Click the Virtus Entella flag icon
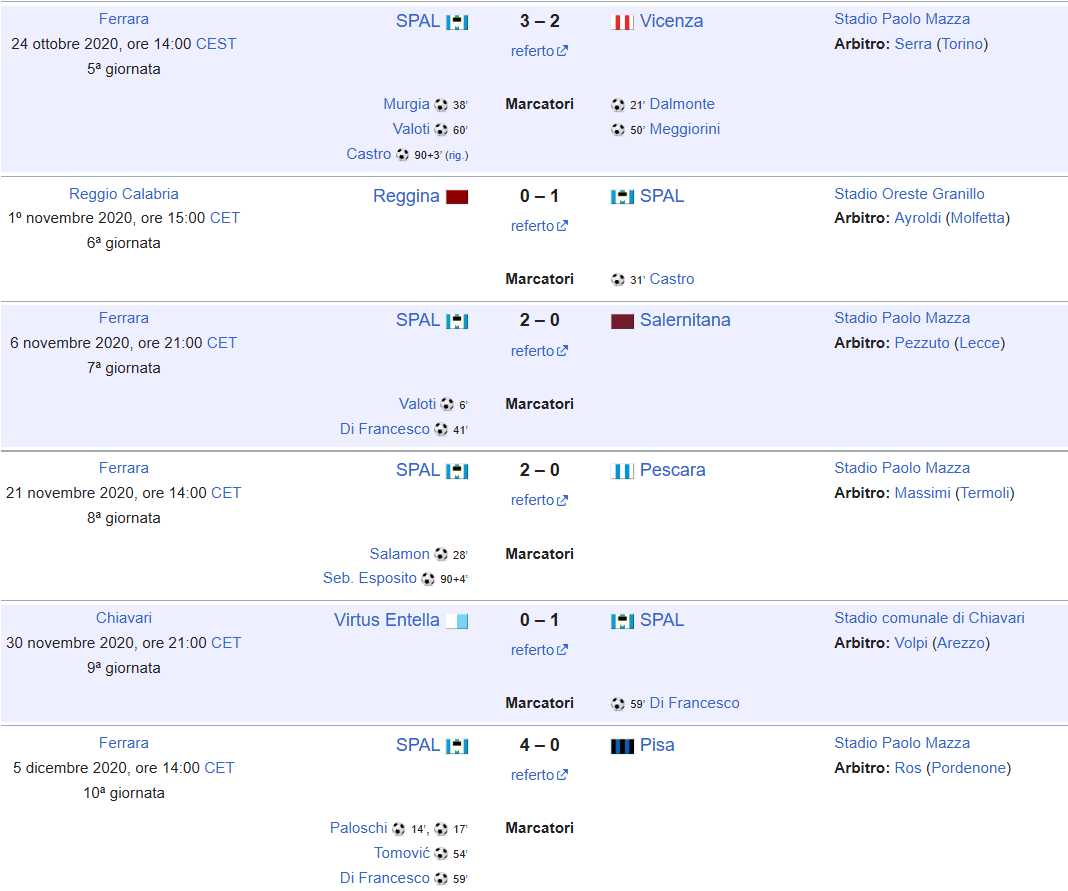This screenshot has width=1068, height=891. 457,621
